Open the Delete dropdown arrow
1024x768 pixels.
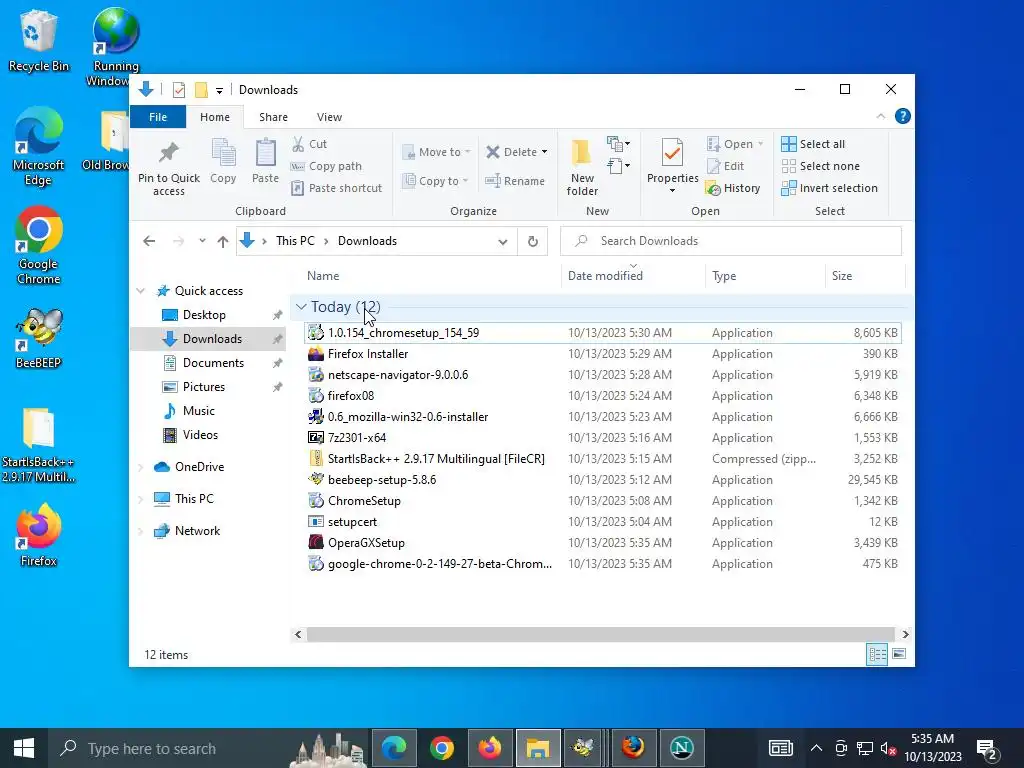(544, 152)
